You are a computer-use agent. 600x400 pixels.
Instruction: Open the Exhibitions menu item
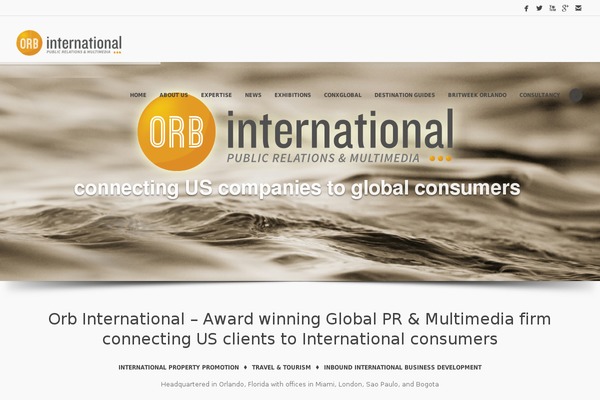pos(292,95)
